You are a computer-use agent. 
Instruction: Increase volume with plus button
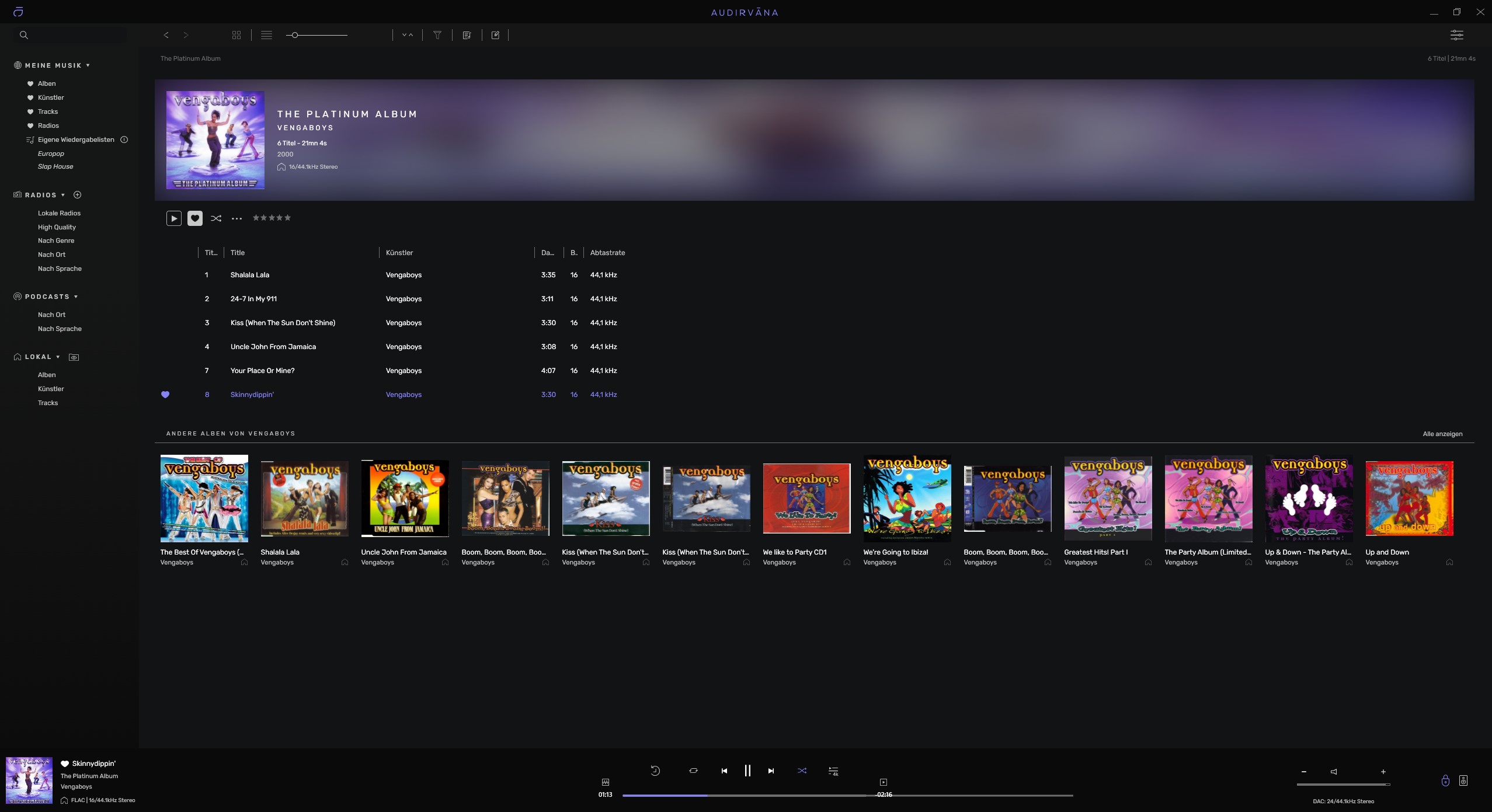click(x=1383, y=772)
